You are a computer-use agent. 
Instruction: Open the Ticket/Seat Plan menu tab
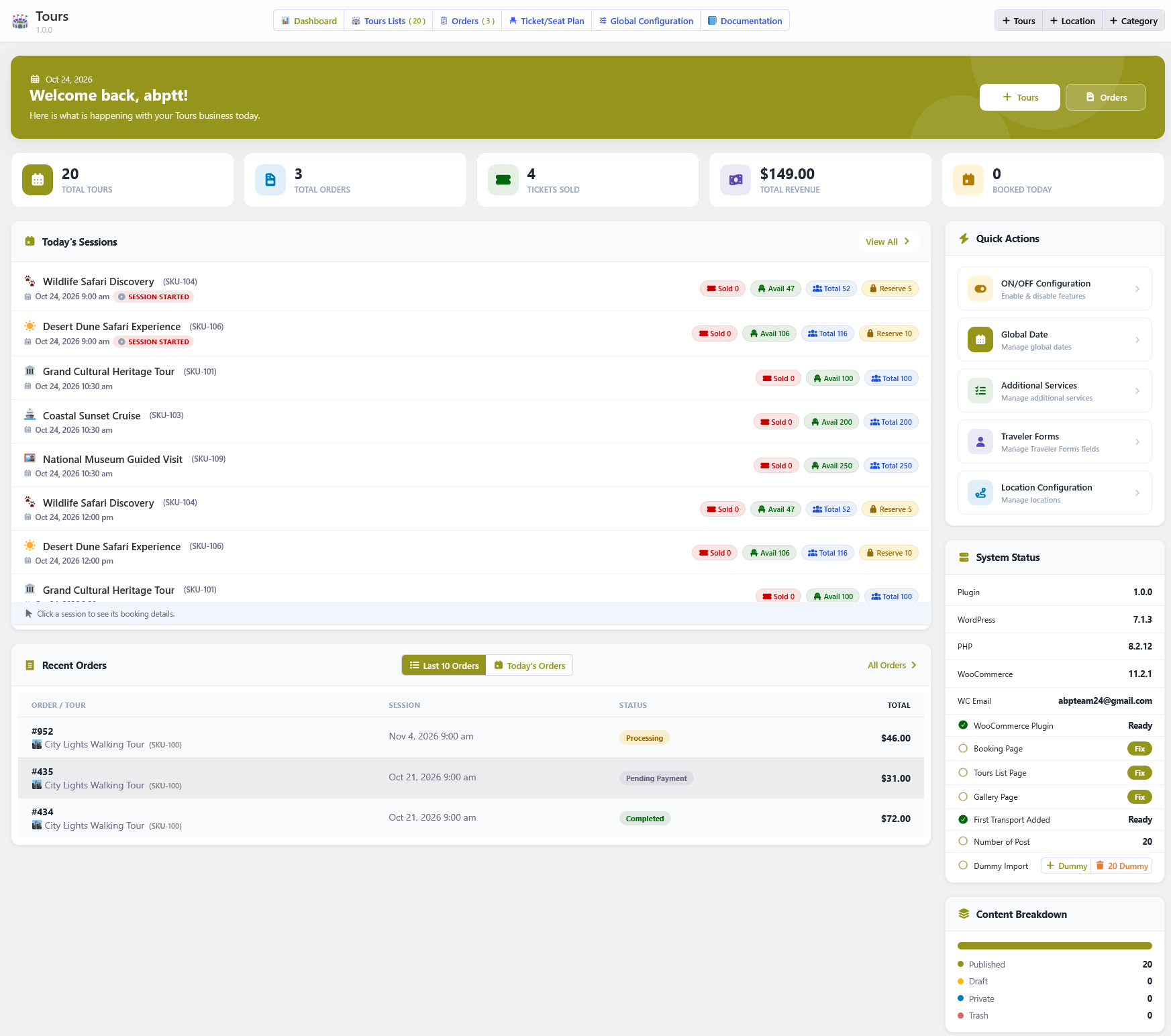547,21
